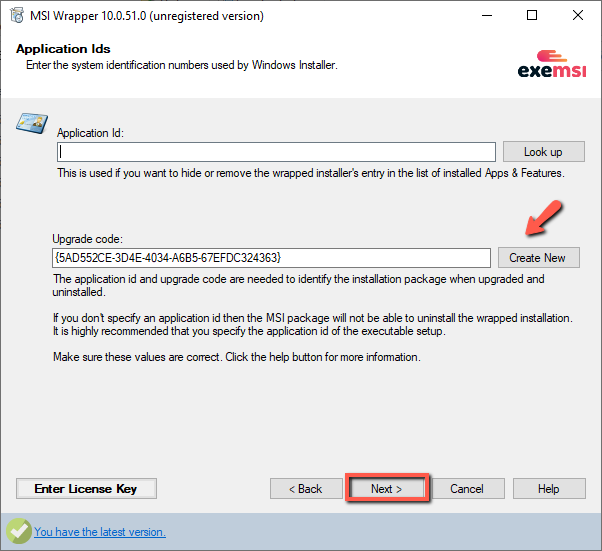Open the 'You have the latest version' link
The width and height of the screenshot is (602, 551).
point(100,532)
